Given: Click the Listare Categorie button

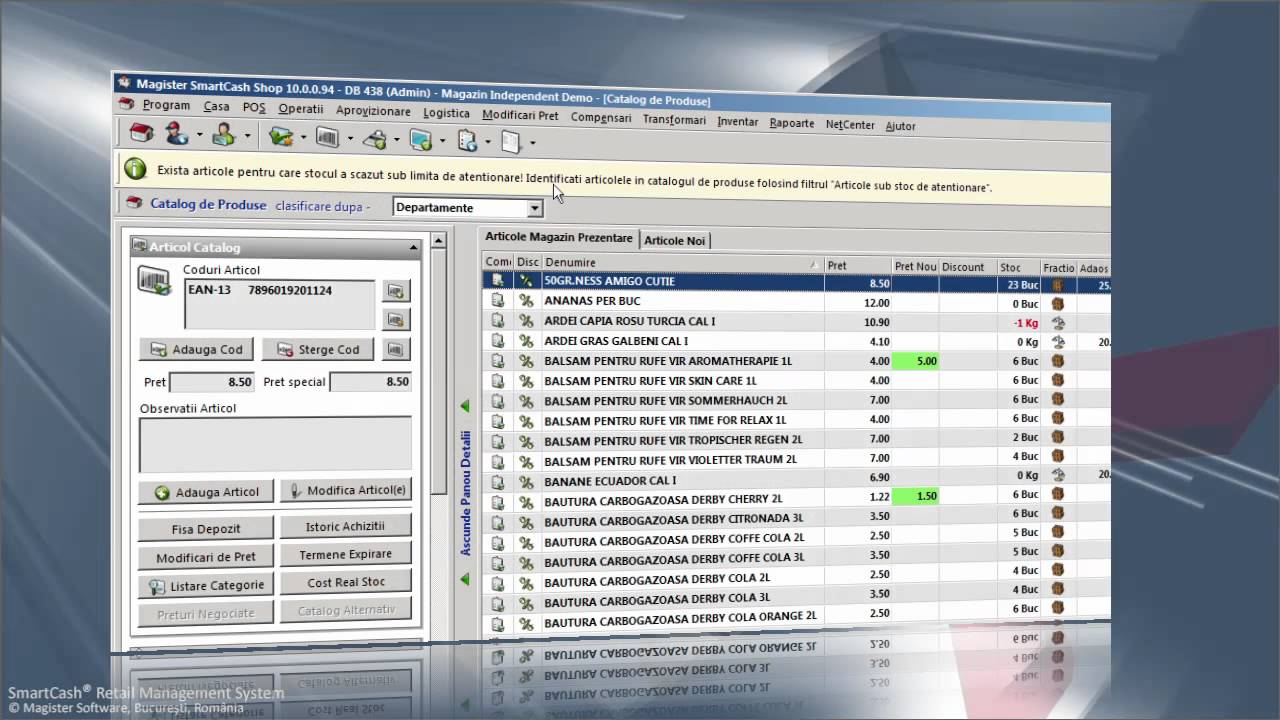Looking at the screenshot, I should 207,585.
